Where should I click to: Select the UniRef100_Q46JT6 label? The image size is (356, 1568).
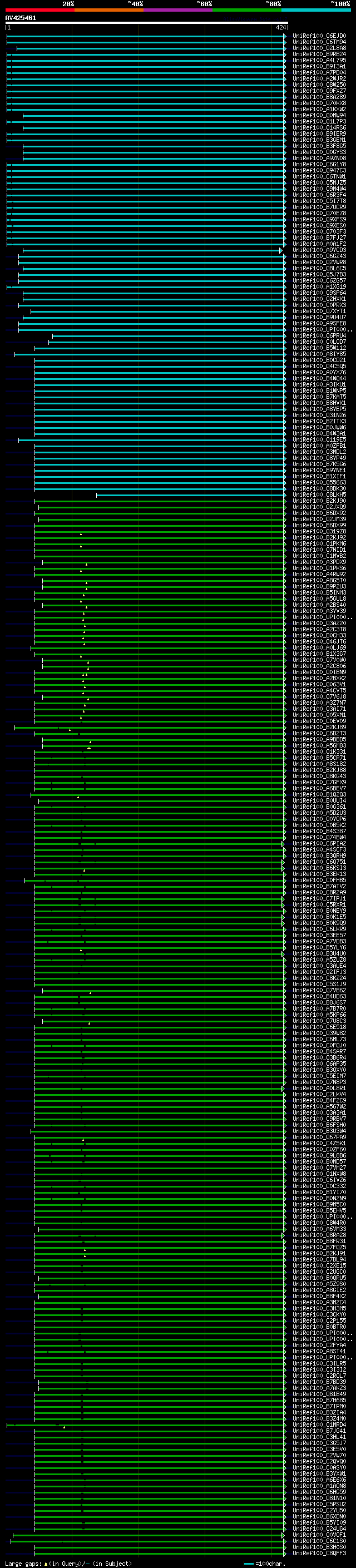[319, 641]
